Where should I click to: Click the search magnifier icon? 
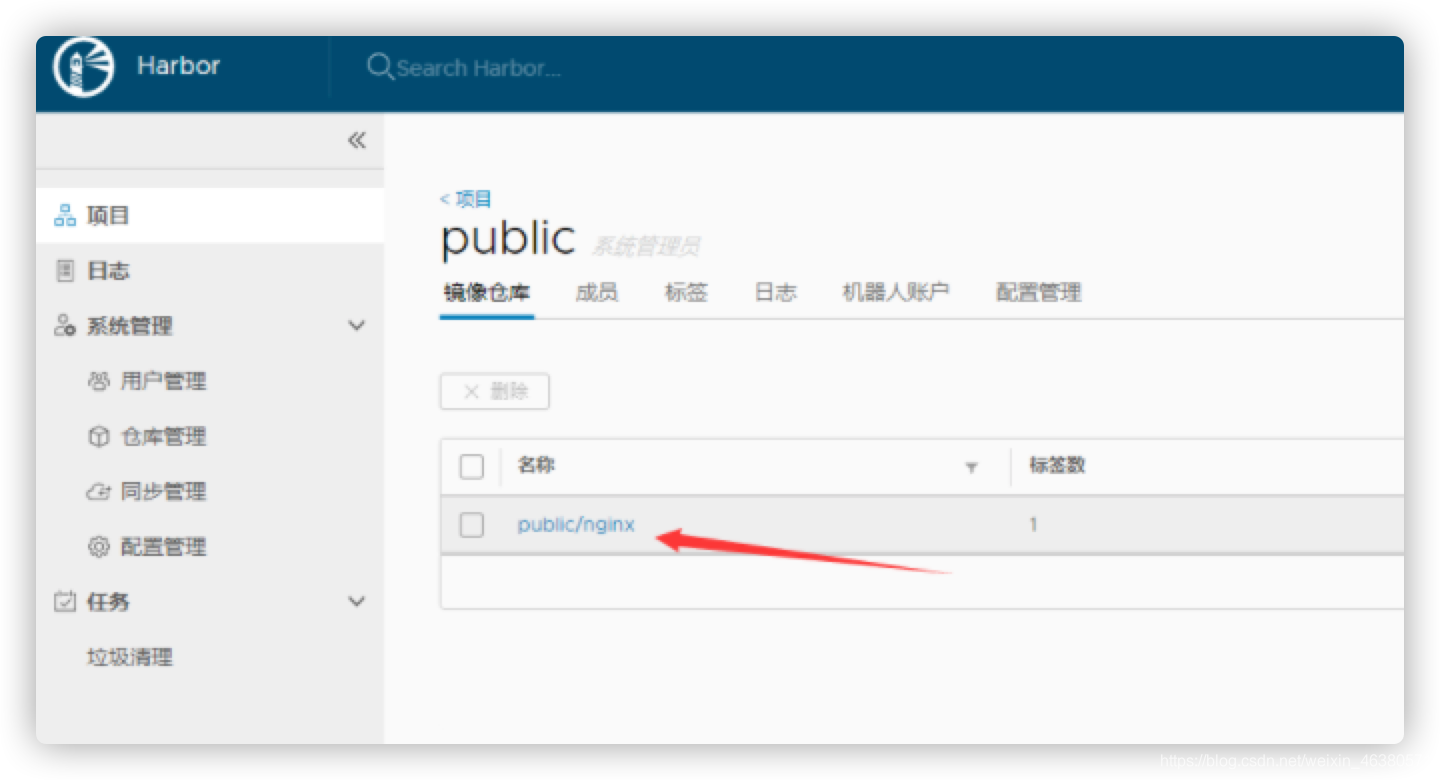tap(379, 67)
